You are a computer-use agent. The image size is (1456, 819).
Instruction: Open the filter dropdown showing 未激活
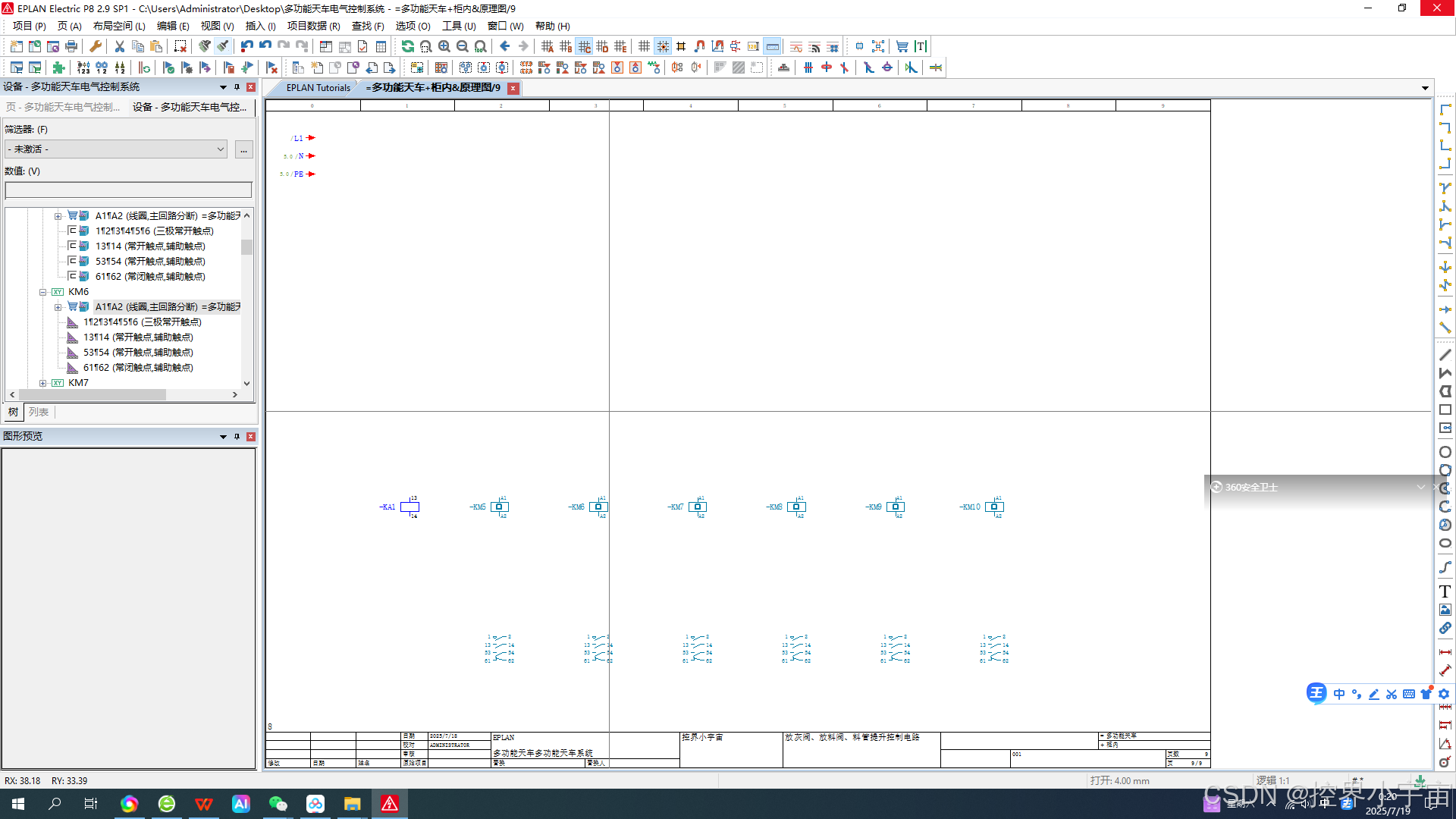point(117,149)
